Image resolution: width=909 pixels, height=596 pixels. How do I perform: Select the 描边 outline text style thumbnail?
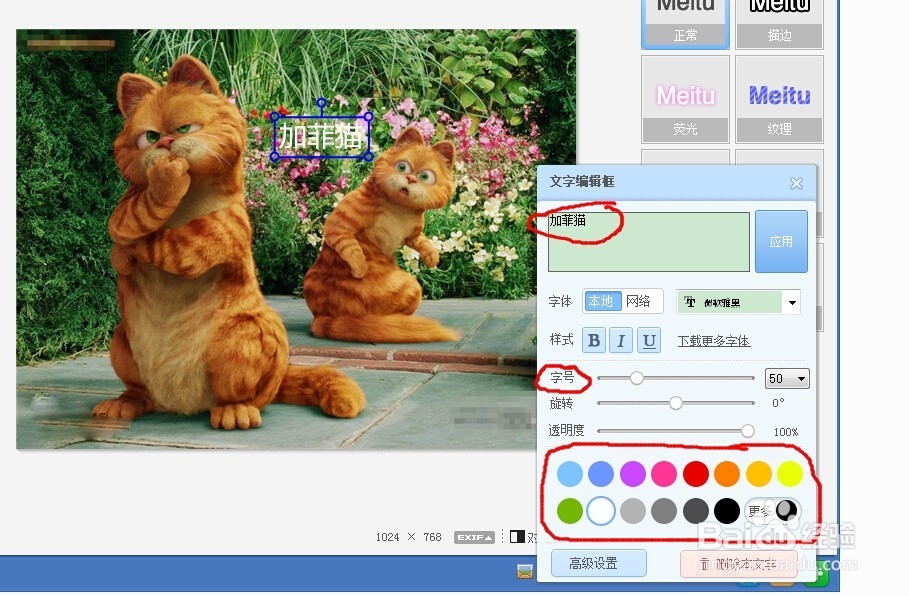pyautogui.click(x=779, y=22)
